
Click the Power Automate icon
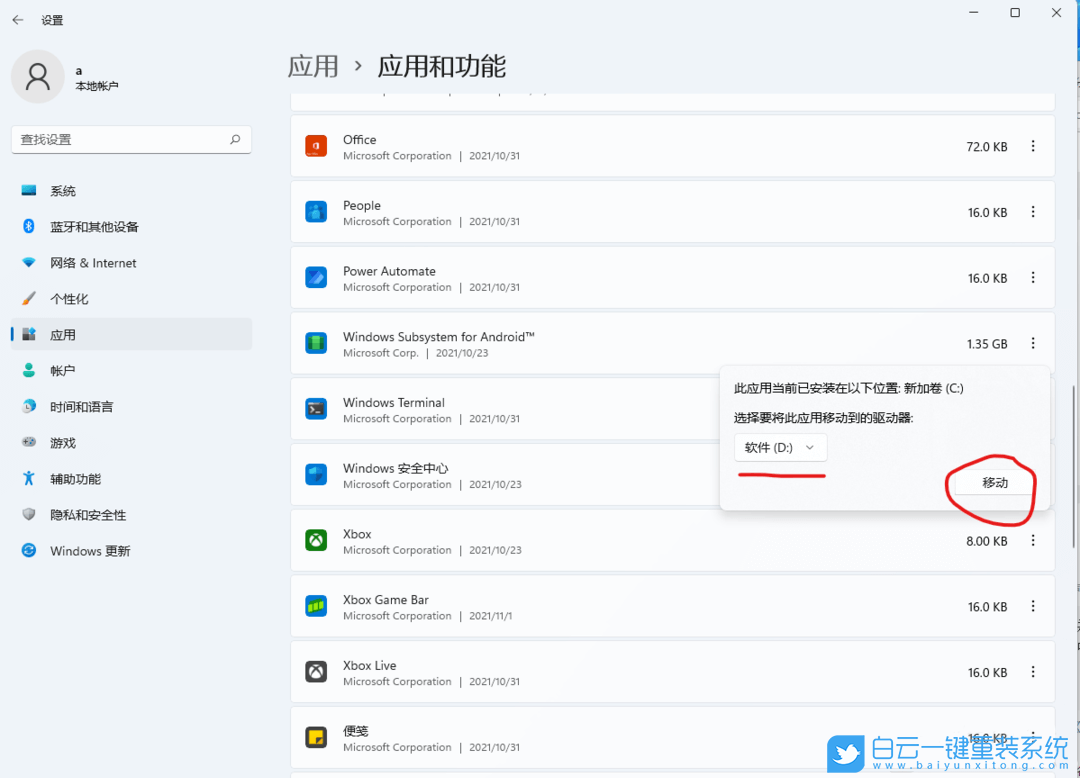[x=317, y=277]
